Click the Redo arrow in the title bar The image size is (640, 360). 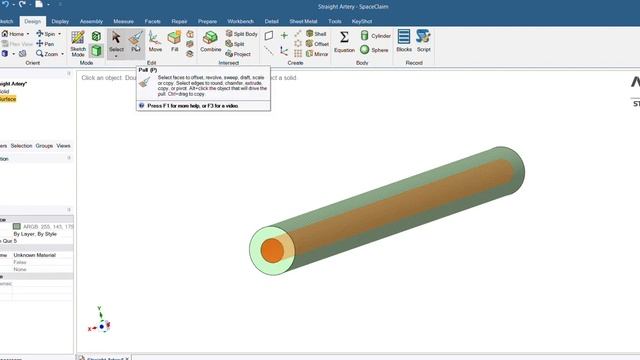(x=22, y=4)
